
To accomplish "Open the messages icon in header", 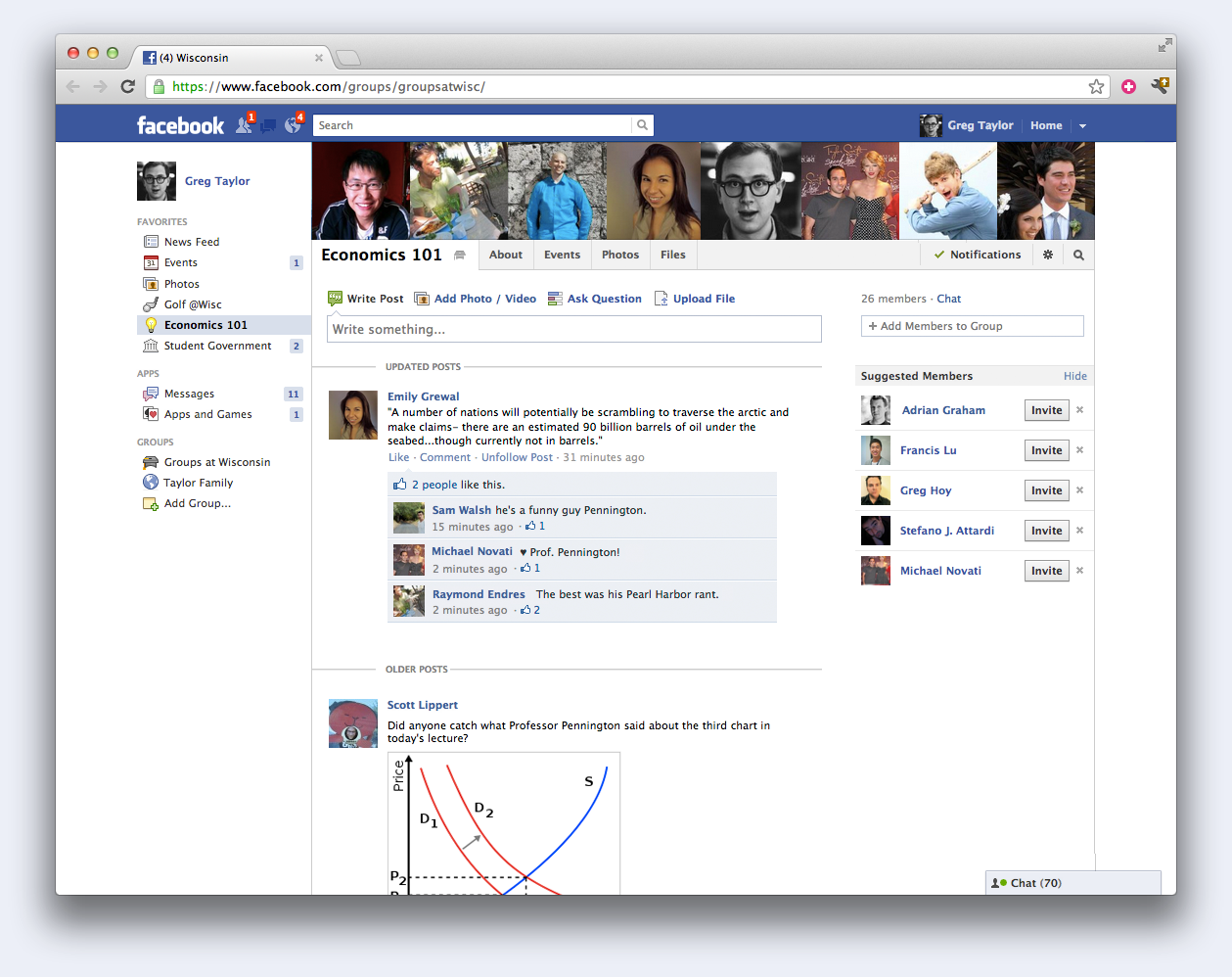I will point(268,126).
